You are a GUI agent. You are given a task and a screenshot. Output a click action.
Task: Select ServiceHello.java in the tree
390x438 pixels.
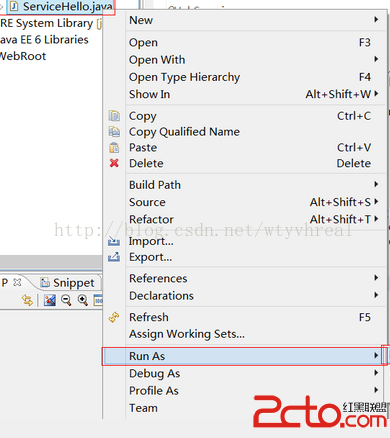coord(68,6)
